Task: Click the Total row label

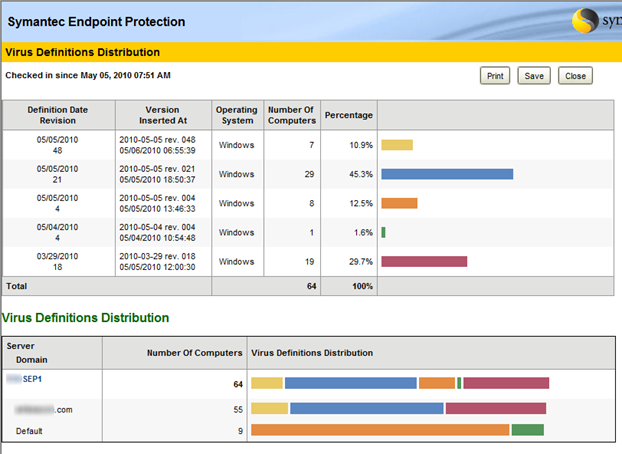Action: click(x=17, y=286)
